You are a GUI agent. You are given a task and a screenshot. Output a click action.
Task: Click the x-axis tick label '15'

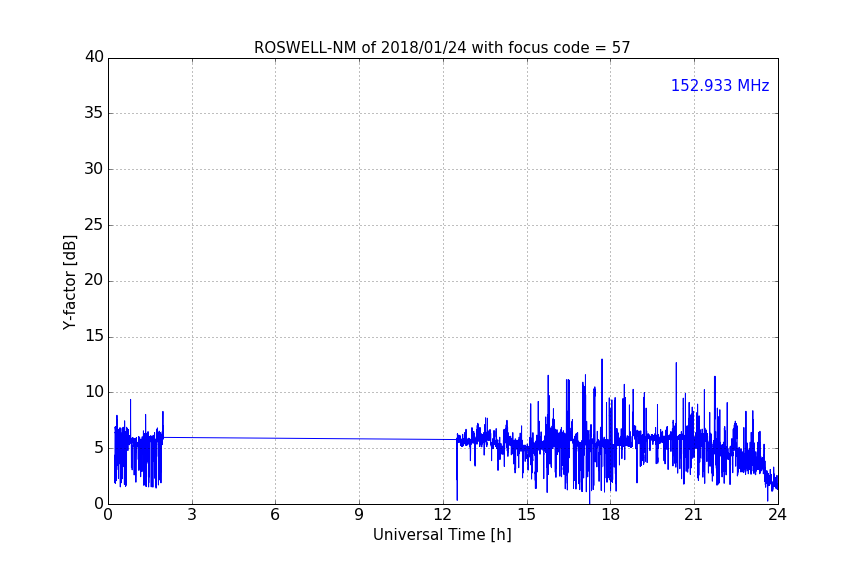tap(526, 515)
